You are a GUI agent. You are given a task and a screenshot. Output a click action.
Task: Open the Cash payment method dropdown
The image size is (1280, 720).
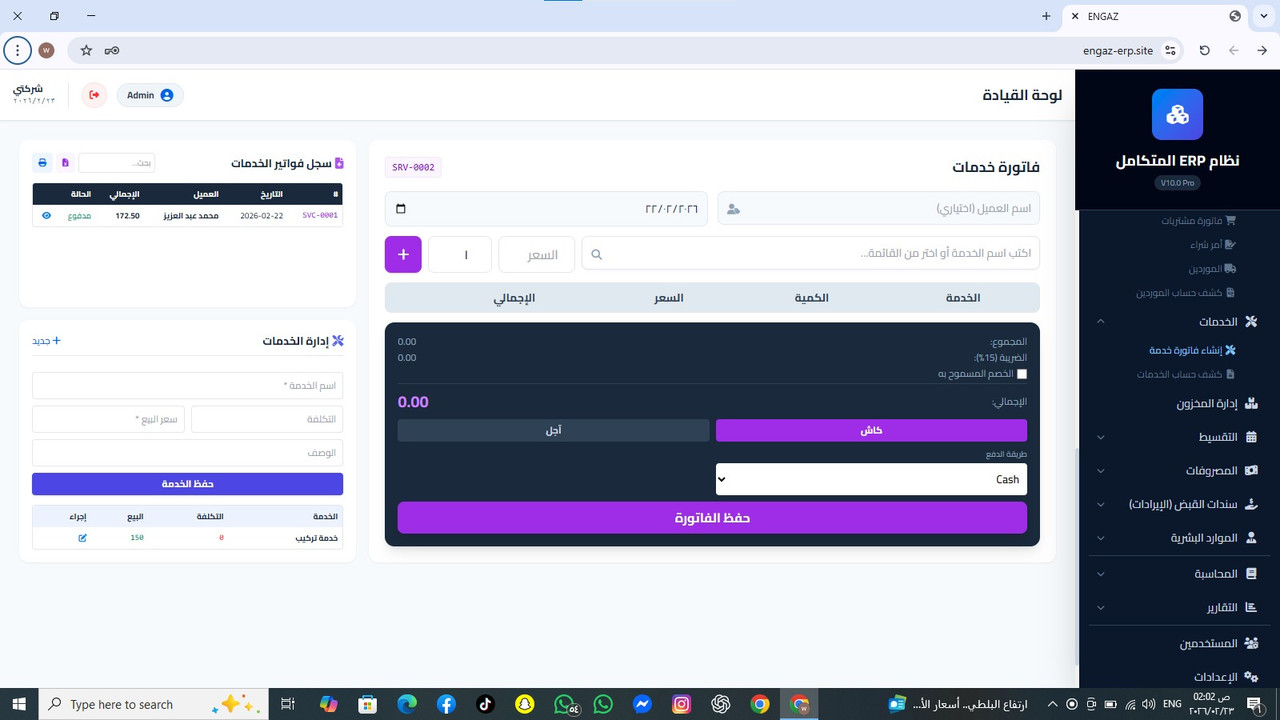[870, 479]
